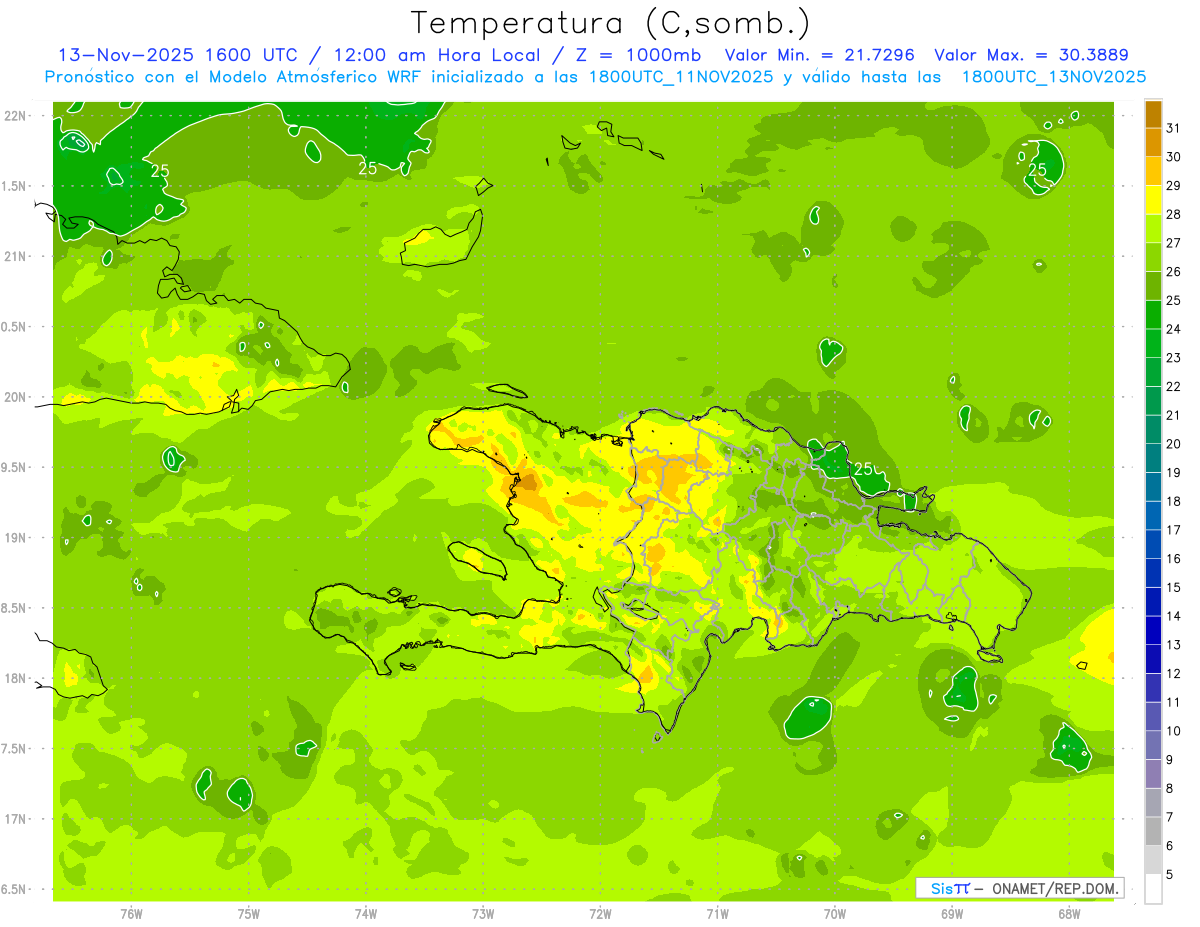Click the legend value "15"

1174,587
